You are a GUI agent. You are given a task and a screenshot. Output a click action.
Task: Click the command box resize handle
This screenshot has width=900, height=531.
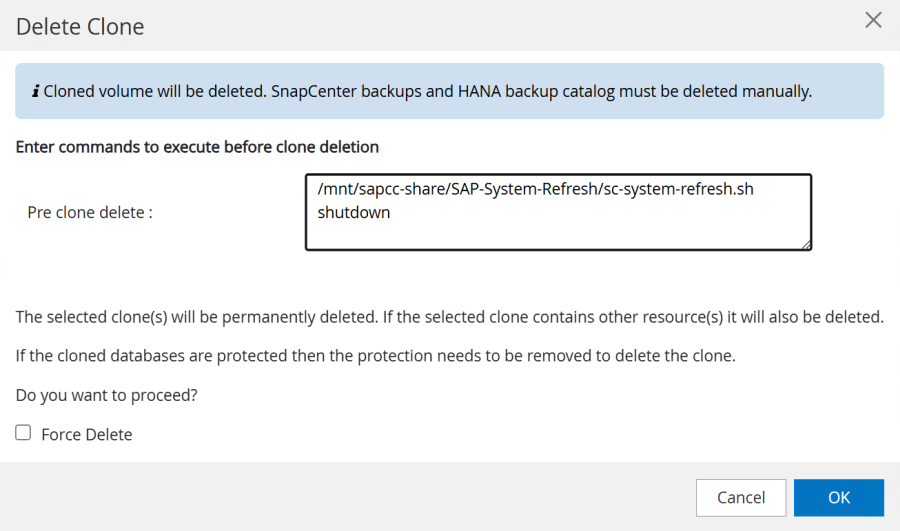click(805, 243)
